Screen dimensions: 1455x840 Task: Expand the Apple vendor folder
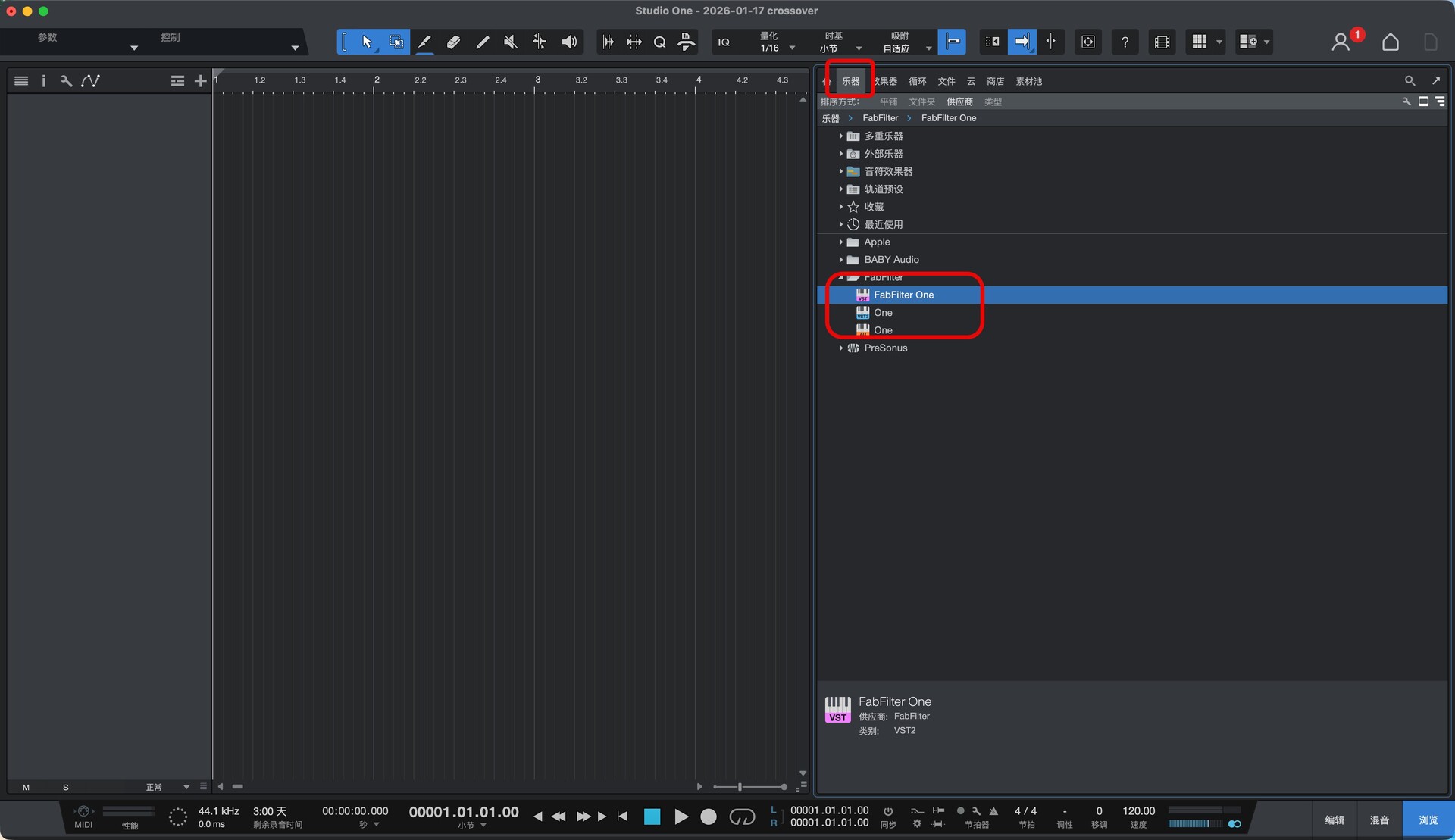(841, 242)
